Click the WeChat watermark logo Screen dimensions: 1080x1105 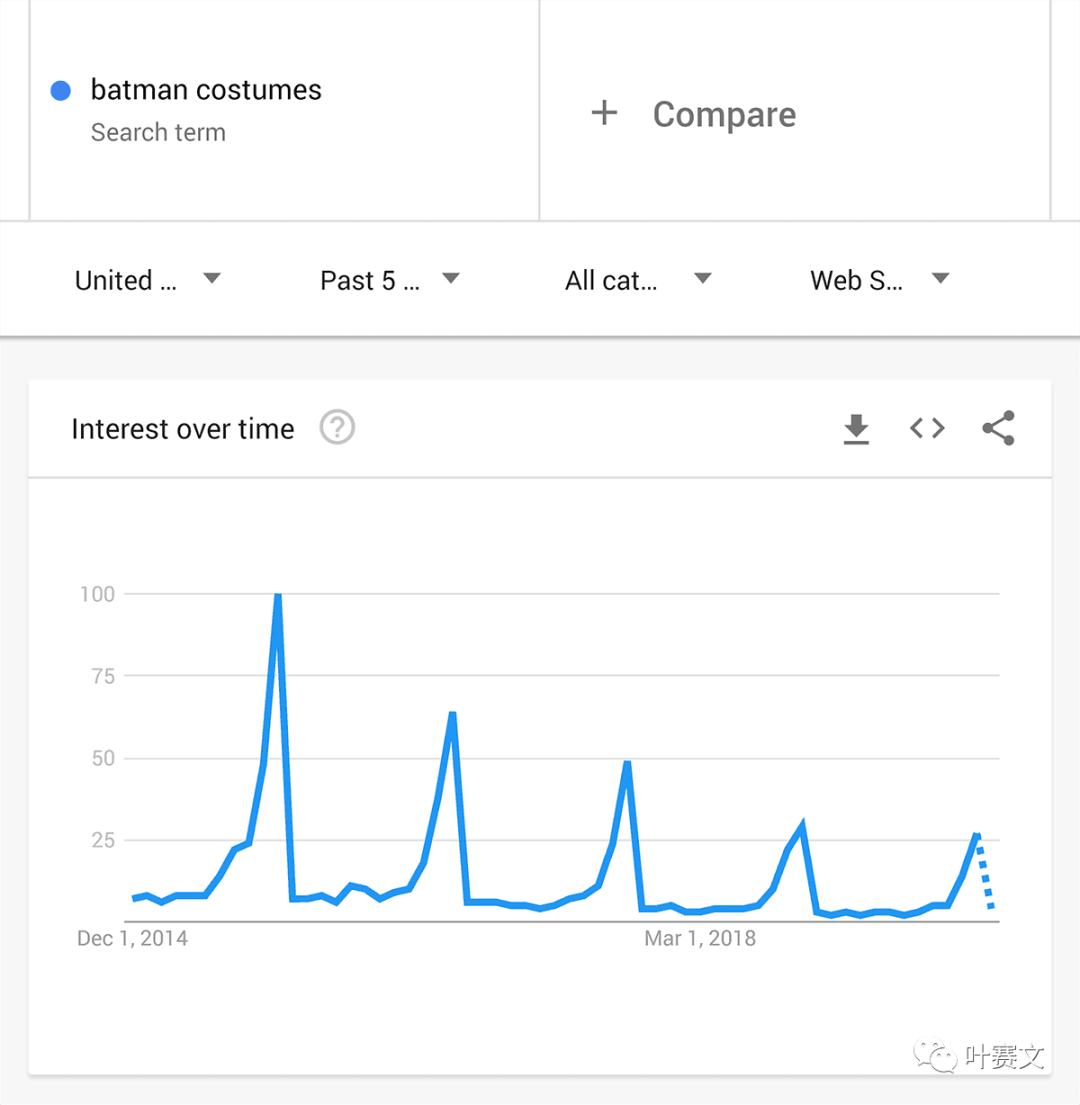point(934,1056)
